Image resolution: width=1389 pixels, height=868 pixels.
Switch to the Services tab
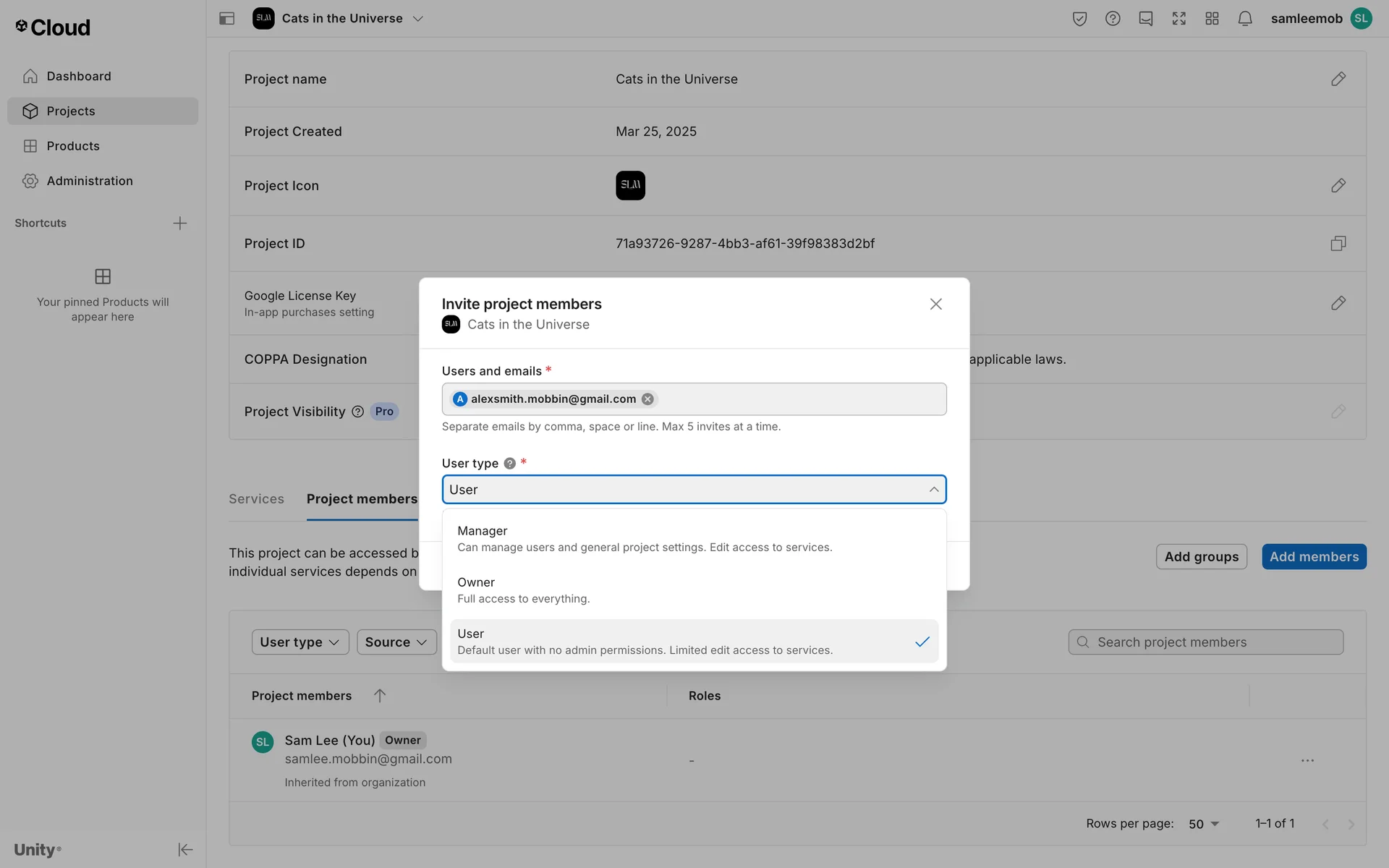(x=256, y=499)
